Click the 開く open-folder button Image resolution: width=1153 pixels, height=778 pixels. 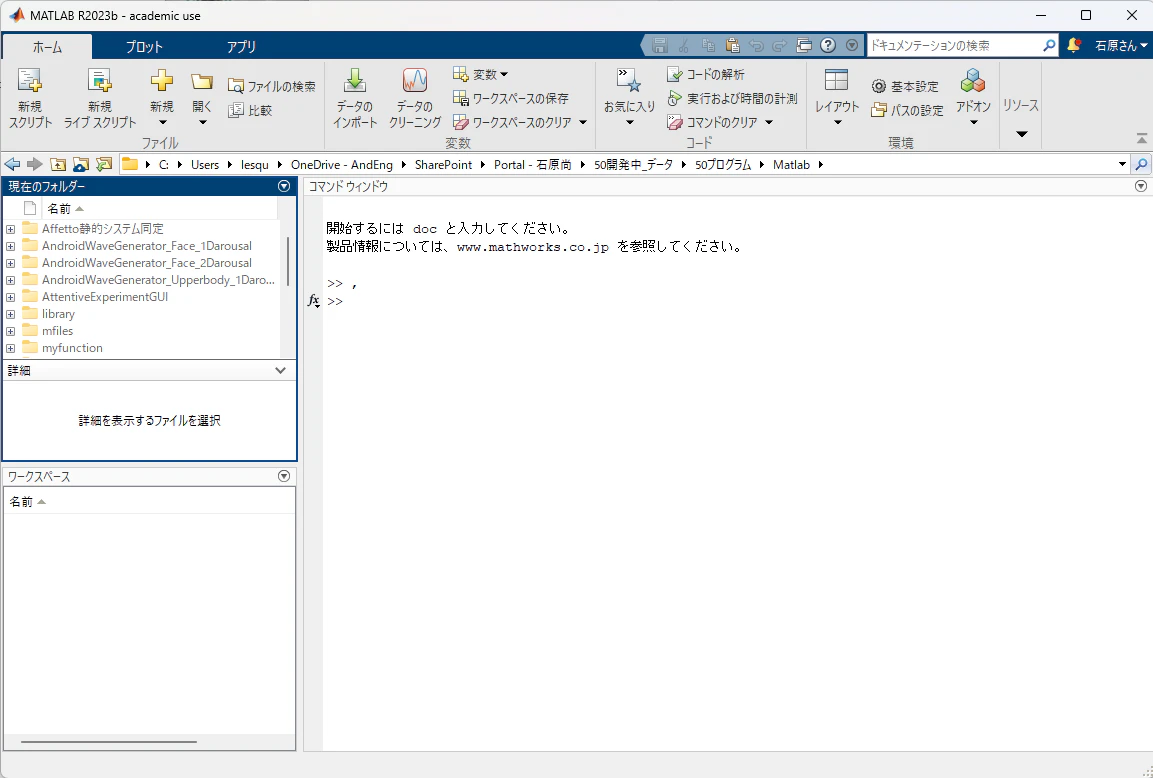click(202, 99)
